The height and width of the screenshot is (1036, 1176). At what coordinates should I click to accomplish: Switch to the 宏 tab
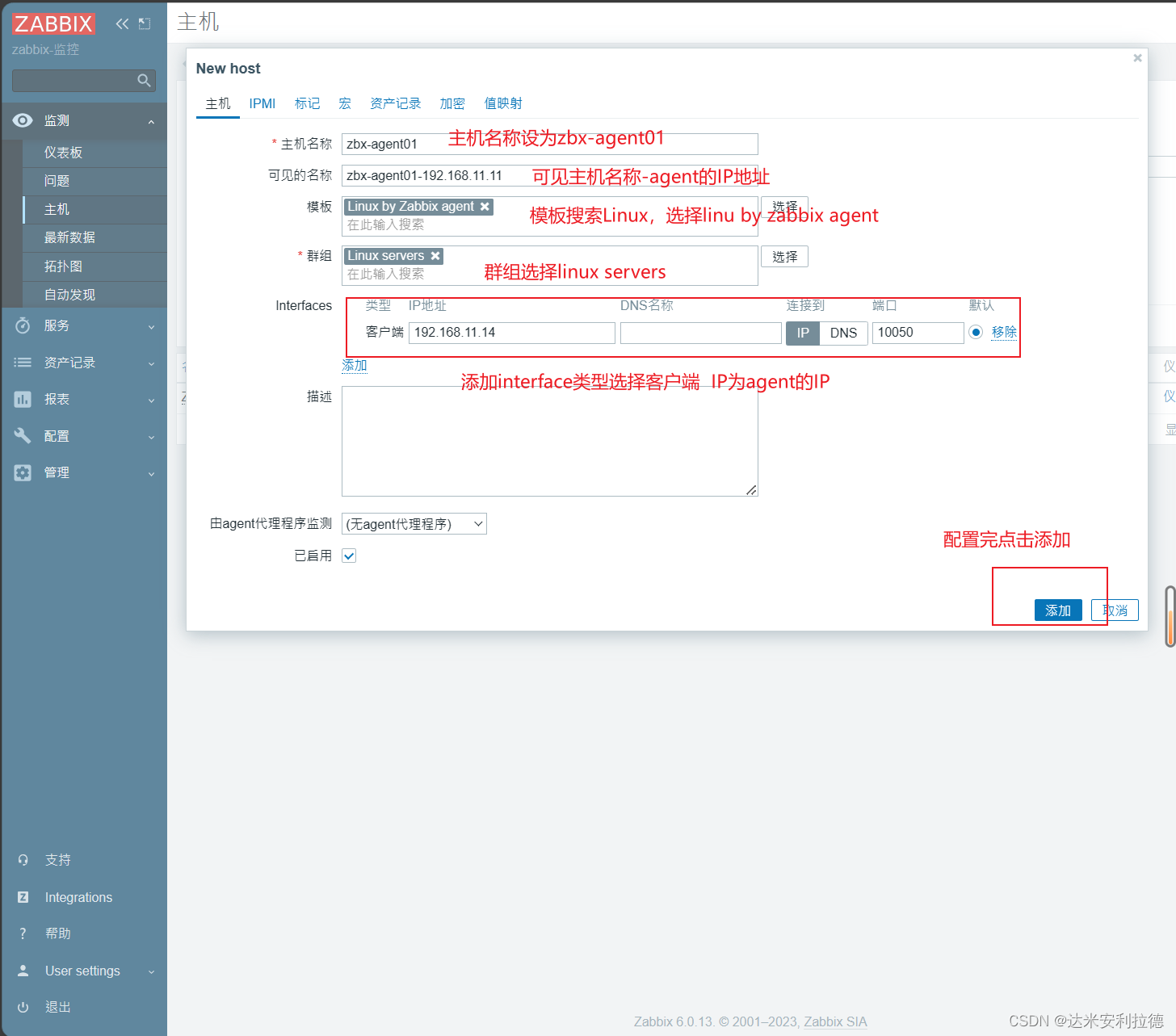coord(345,103)
